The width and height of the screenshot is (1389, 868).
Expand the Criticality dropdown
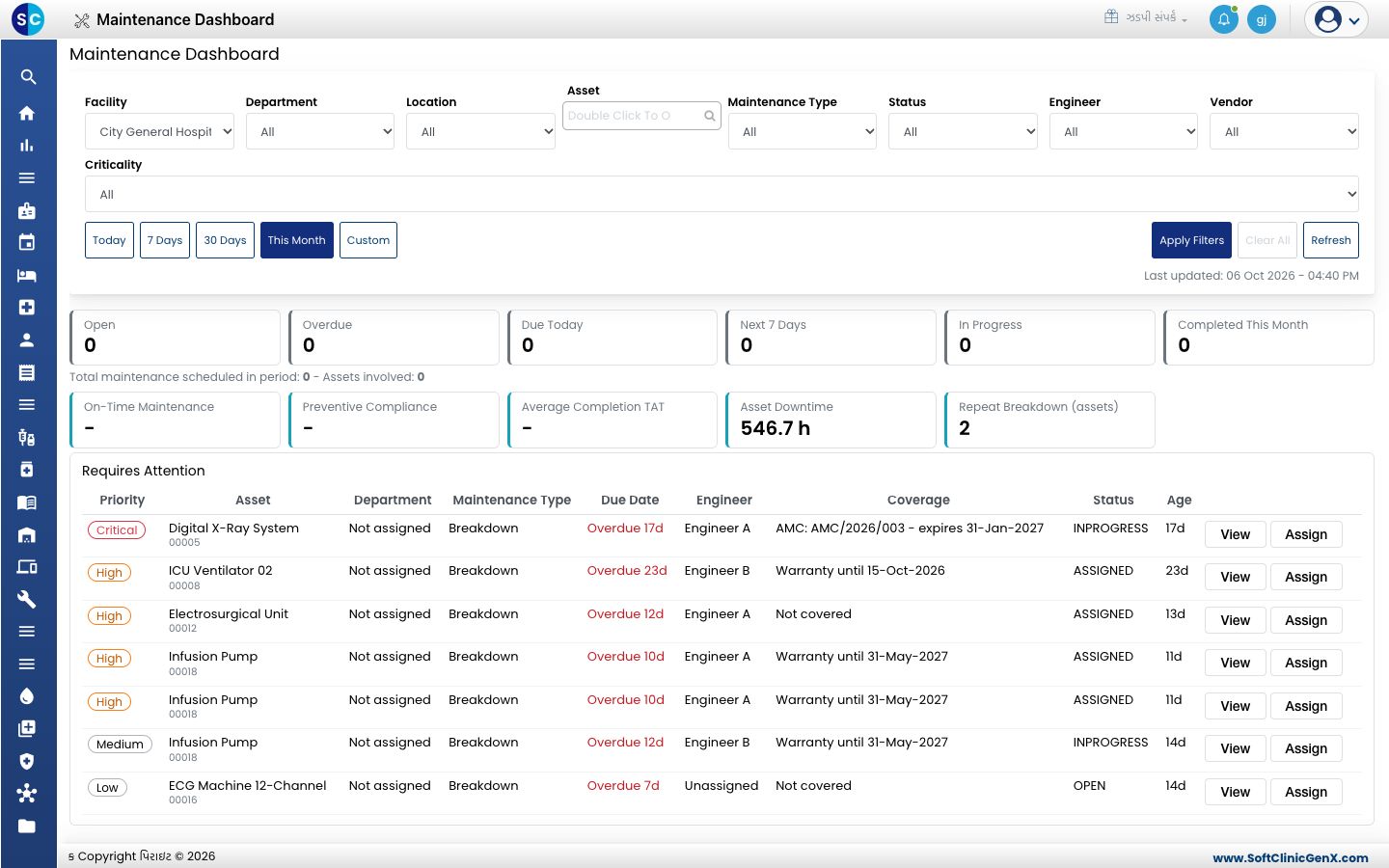click(722, 194)
